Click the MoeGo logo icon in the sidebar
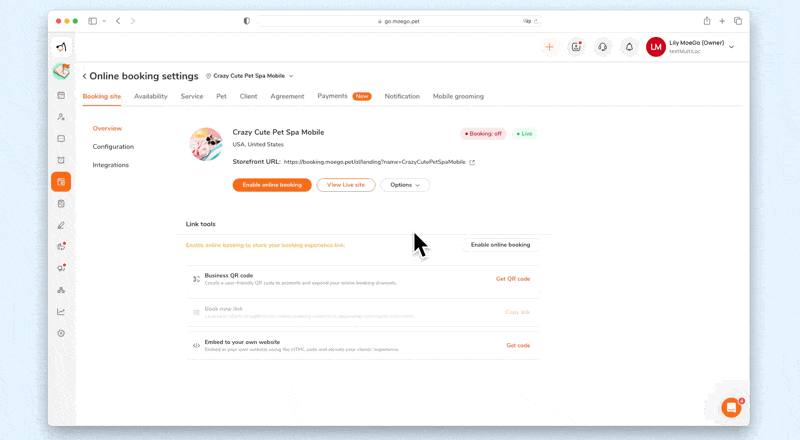The width and height of the screenshot is (800, 440). click(61, 47)
